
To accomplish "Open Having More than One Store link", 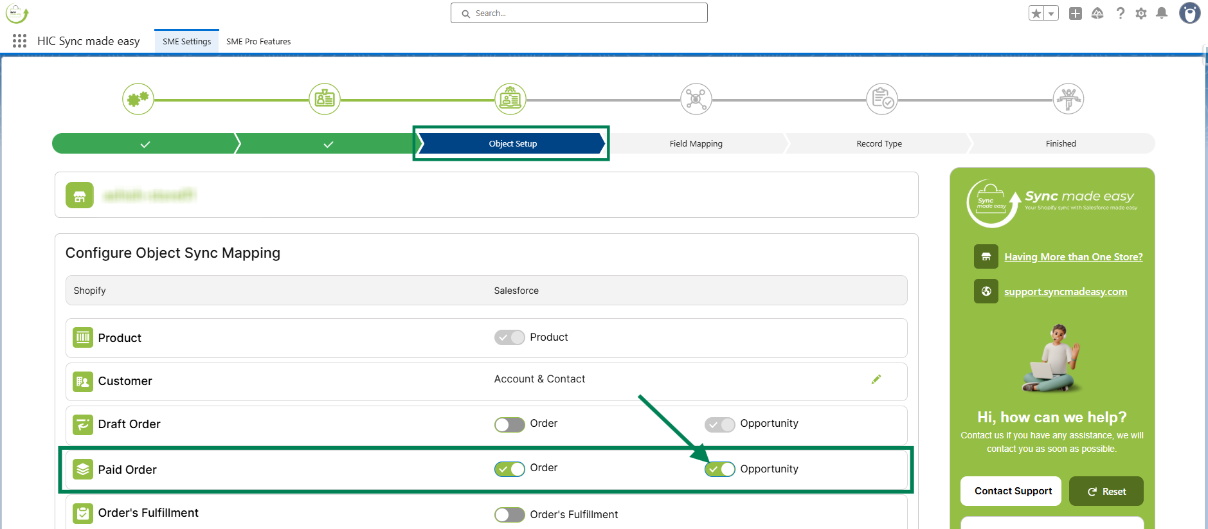I will (1073, 257).
